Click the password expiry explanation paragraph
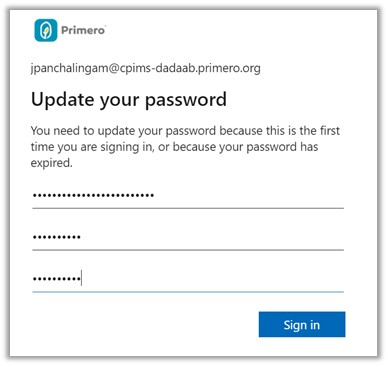This screenshot has width=389, height=367. pyautogui.click(x=185, y=147)
